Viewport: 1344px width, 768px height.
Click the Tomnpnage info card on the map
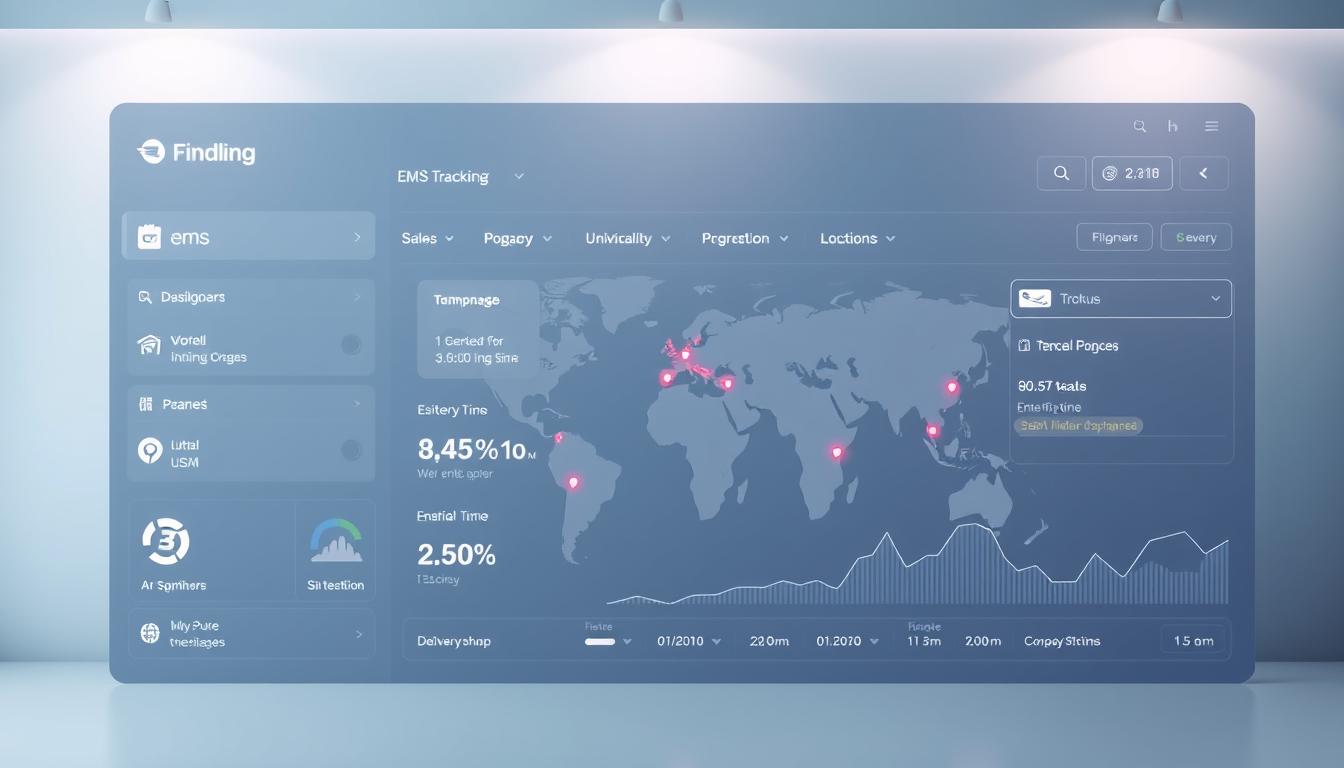(478, 329)
